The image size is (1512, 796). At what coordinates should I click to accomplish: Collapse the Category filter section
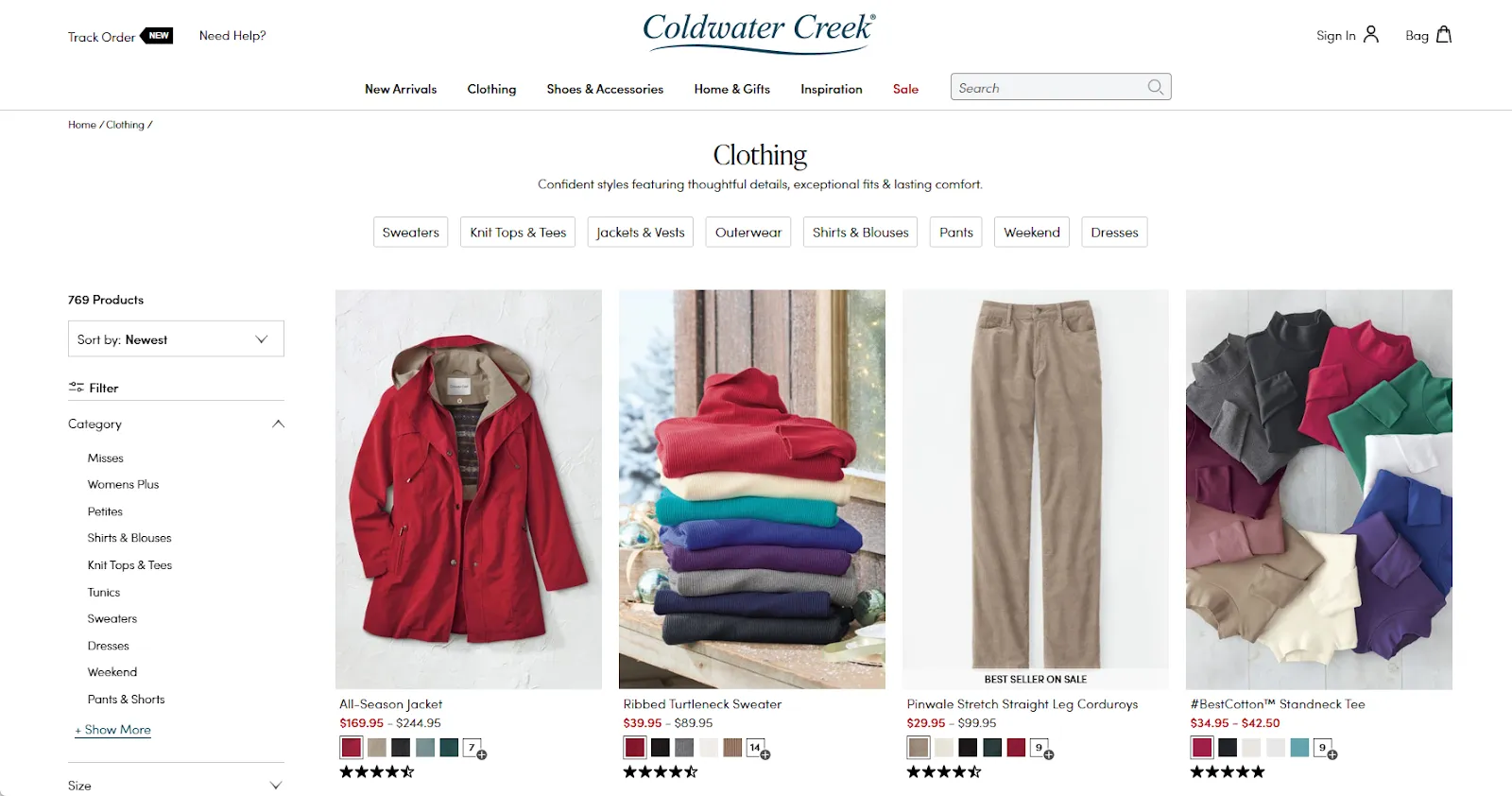pyautogui.click(x=278, y=424)
